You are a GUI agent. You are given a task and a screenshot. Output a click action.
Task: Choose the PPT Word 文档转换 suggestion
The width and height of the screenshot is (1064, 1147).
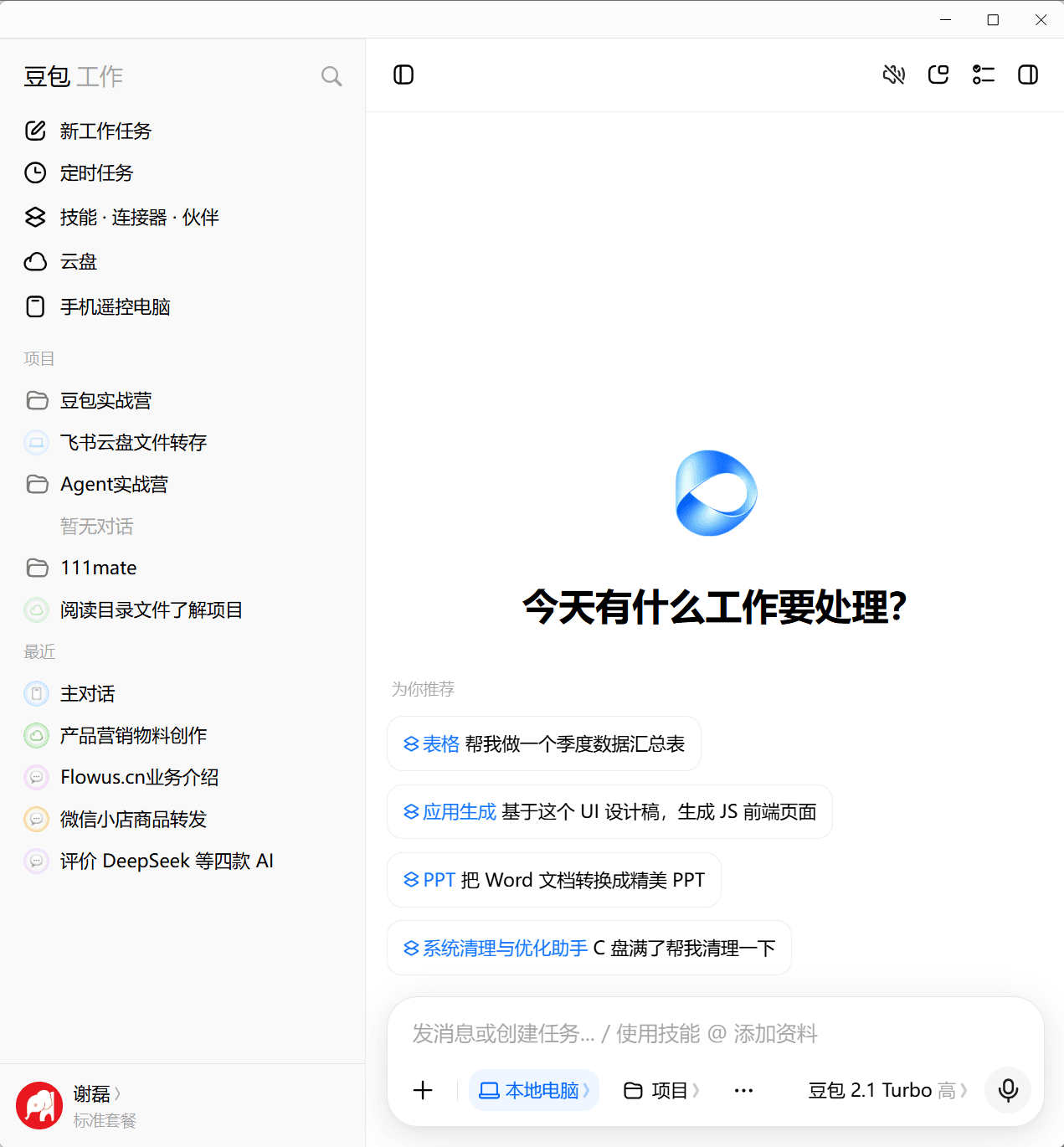[x=554, y=880]
